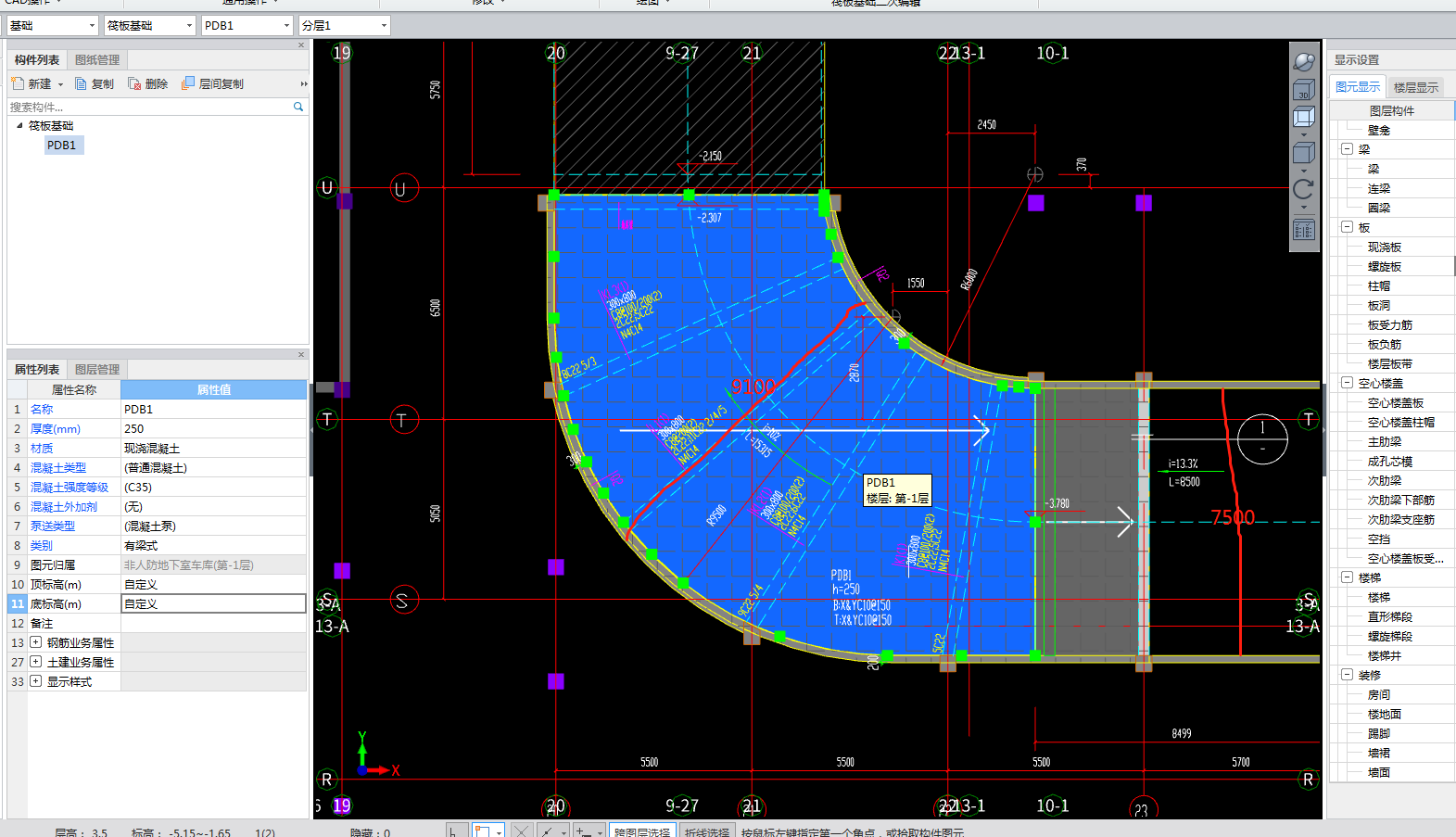Open the checklist display settings icon
This screenshot has height=837, width=1456.
1304,229
